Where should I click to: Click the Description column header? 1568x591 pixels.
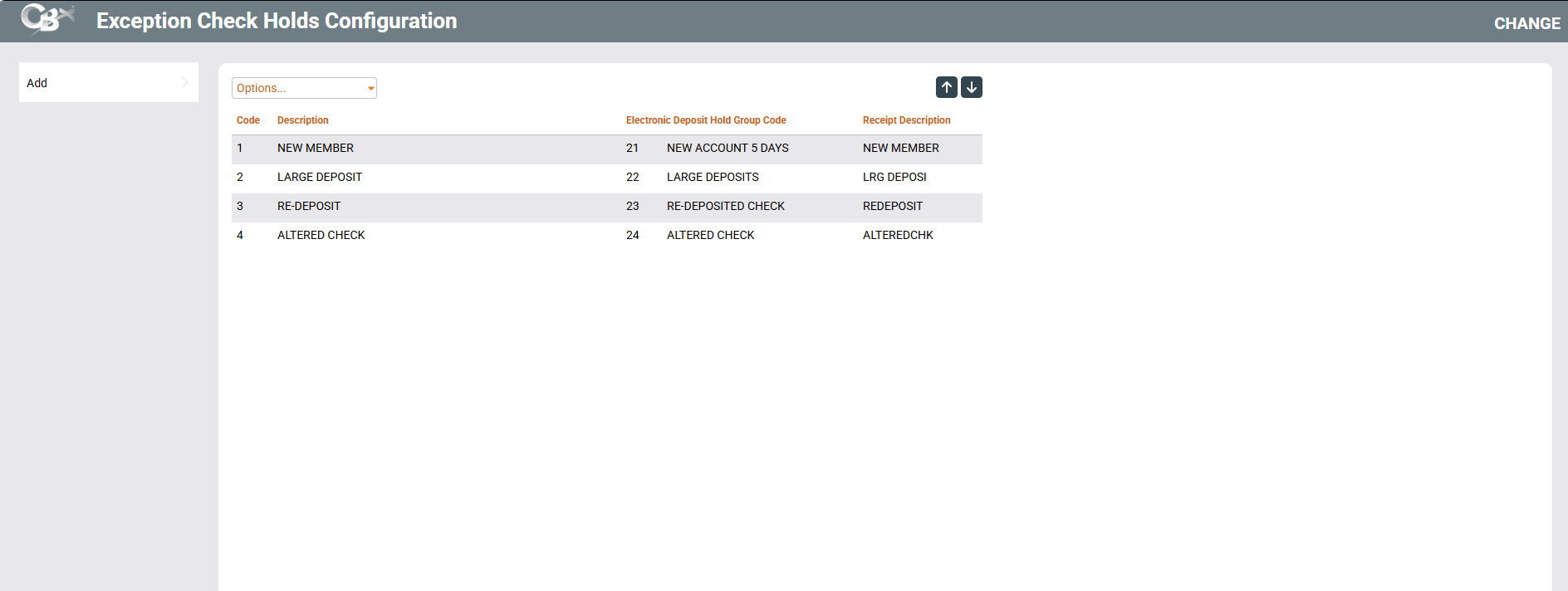pyautogui.click(x=303, y=120)
